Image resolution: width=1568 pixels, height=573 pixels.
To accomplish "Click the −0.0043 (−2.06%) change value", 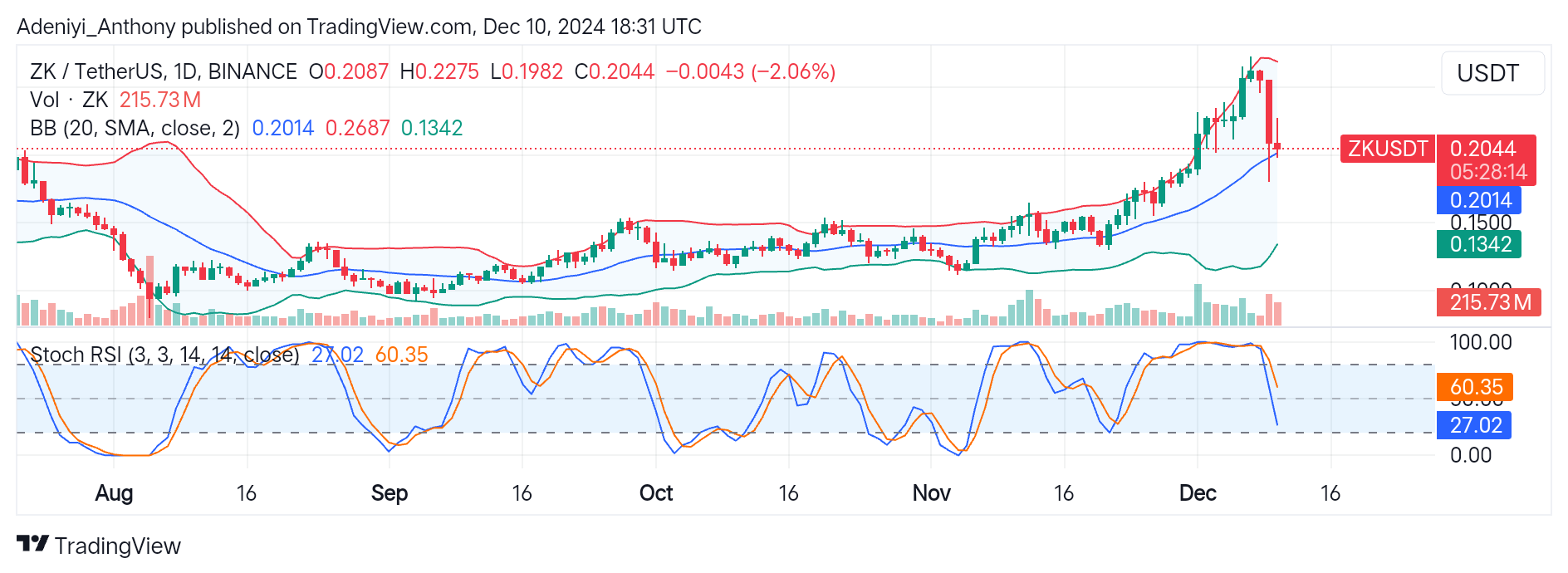I will 751,71.
